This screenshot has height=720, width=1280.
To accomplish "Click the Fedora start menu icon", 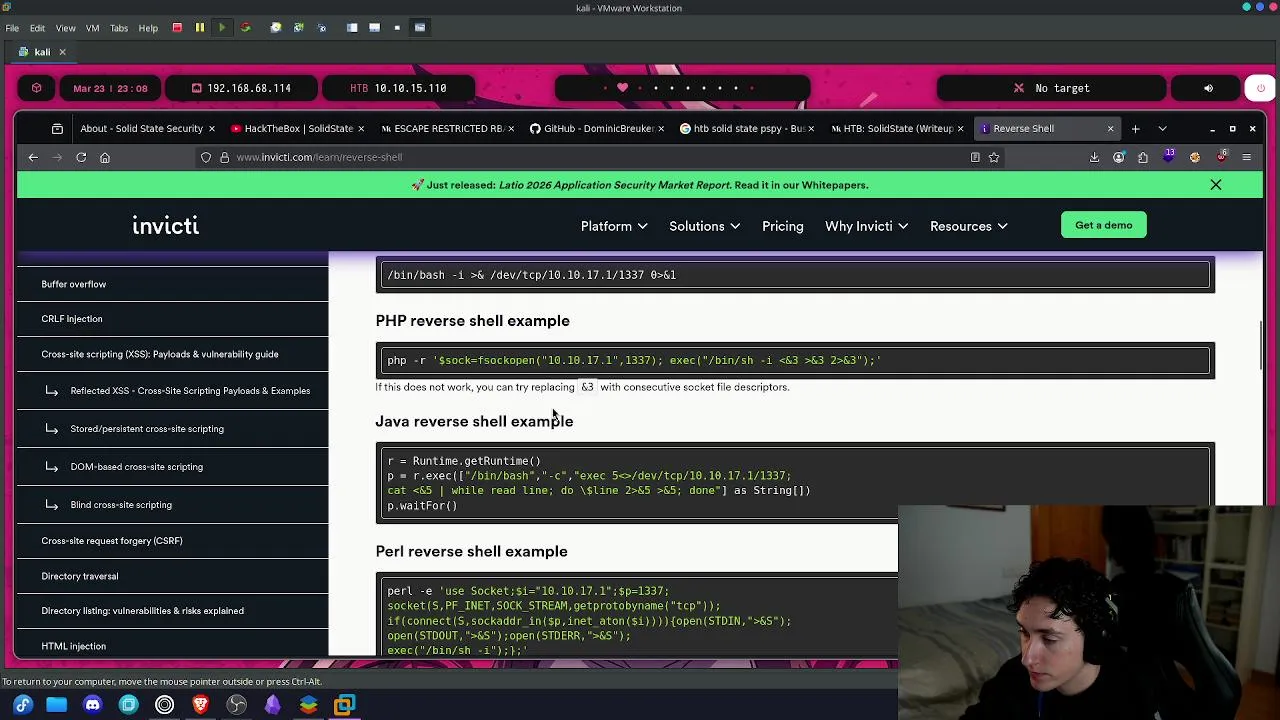I will coord(23,705).
